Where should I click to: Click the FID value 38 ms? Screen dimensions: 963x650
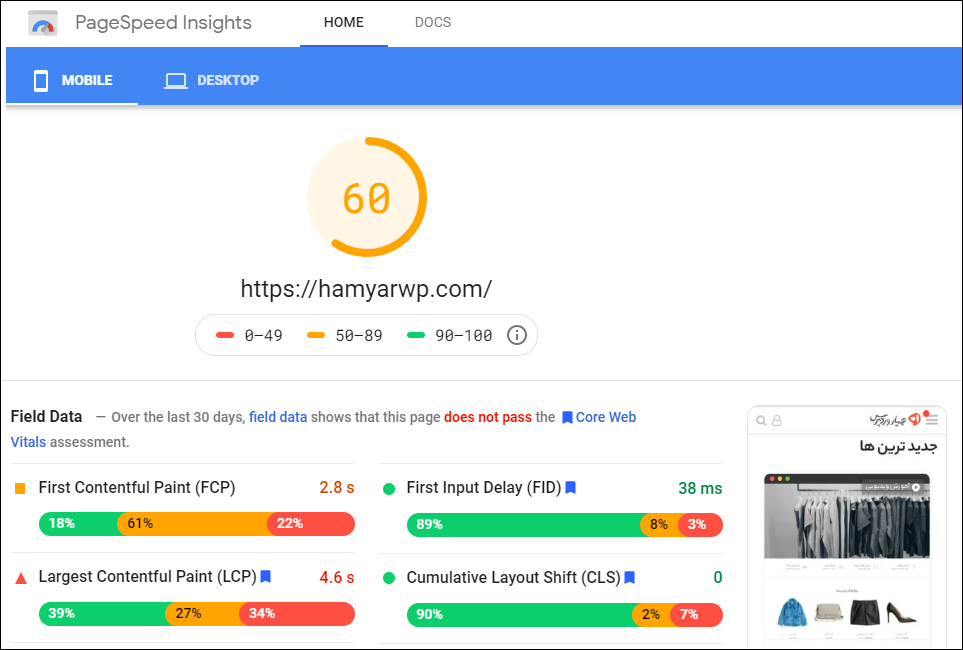(700, 488)
